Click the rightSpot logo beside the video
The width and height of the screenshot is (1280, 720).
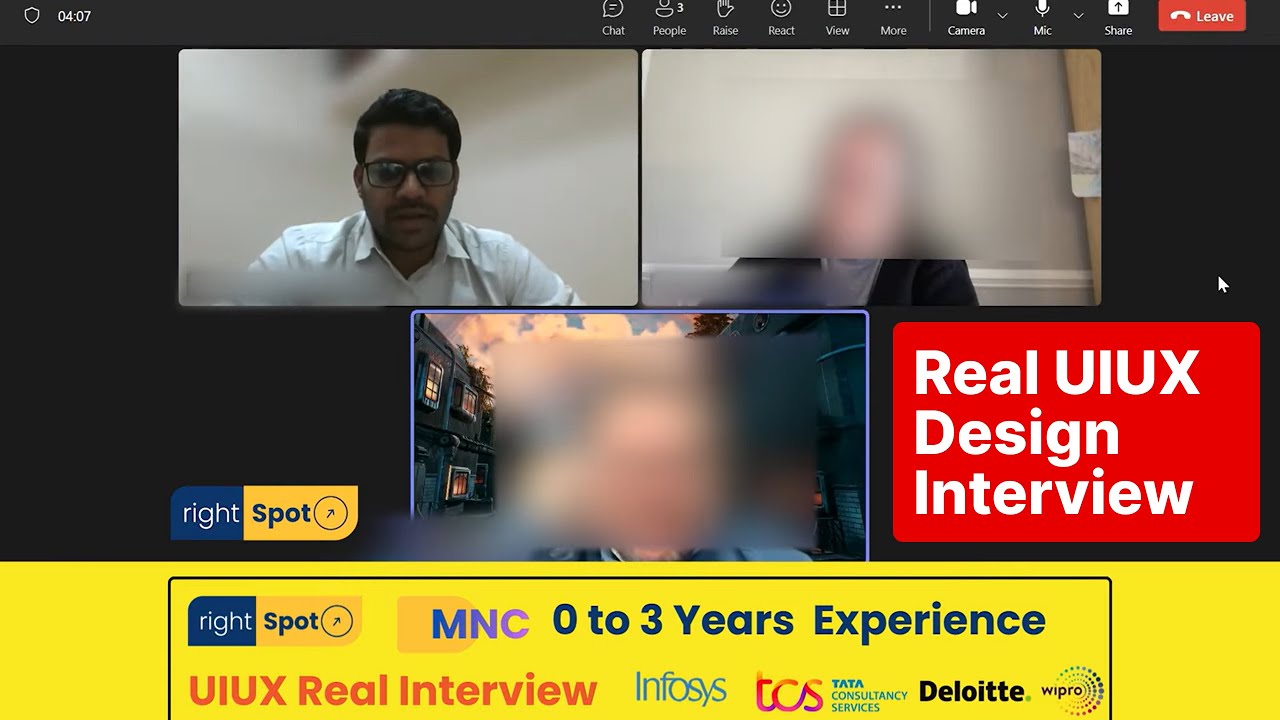tap(264, 513)
